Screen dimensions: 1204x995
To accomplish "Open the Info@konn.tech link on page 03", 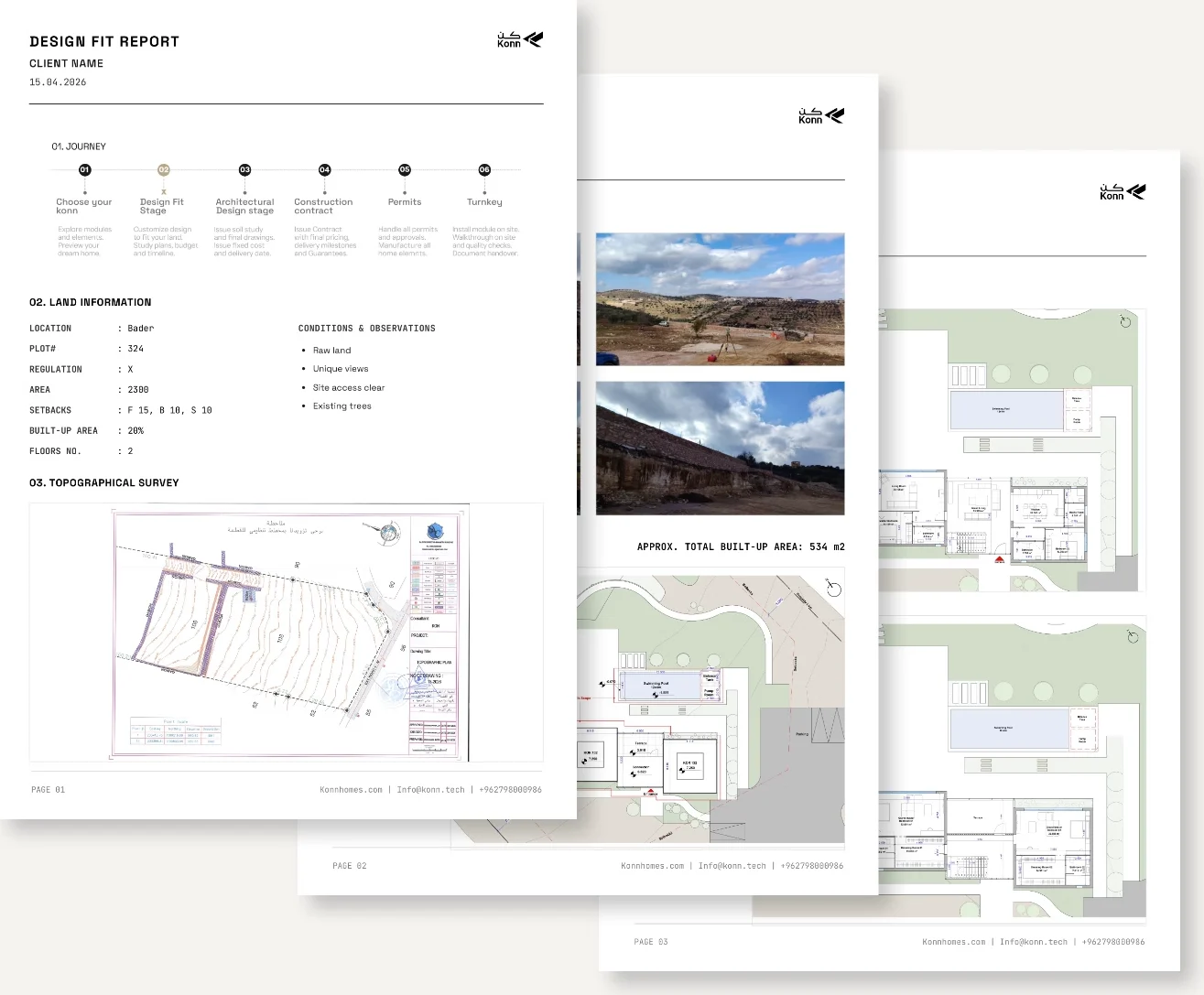I will pyautogui.click(x=1034, y=942).
